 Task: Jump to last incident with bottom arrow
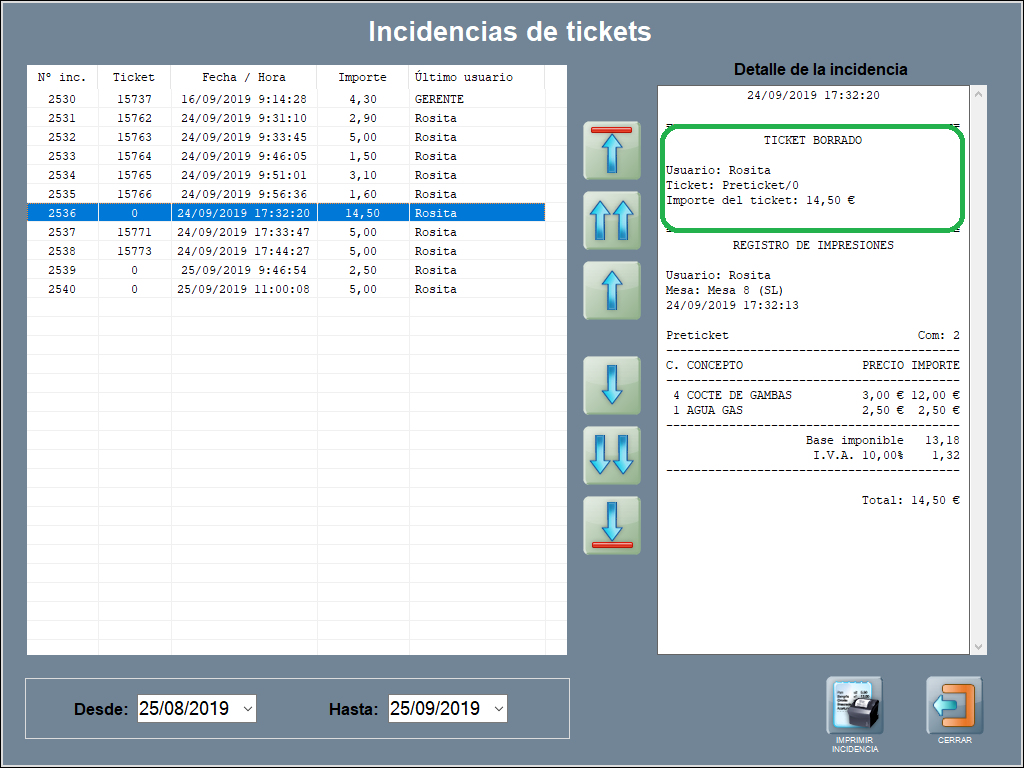pyautogui.click(x=612, y=525)
